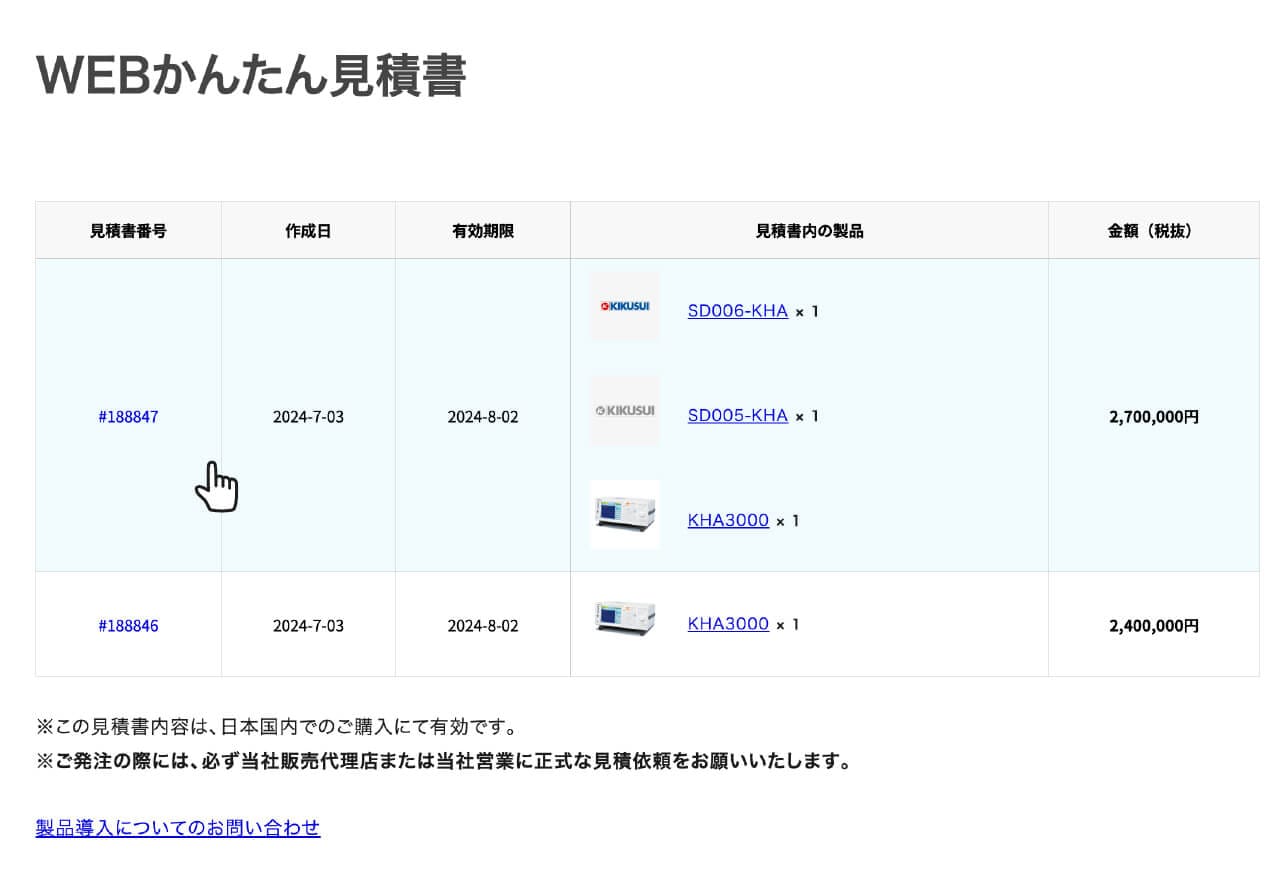Click the 有効期限 column header
The height and width of the screenshot is (885, 1285).
click(x=483, y=231)
